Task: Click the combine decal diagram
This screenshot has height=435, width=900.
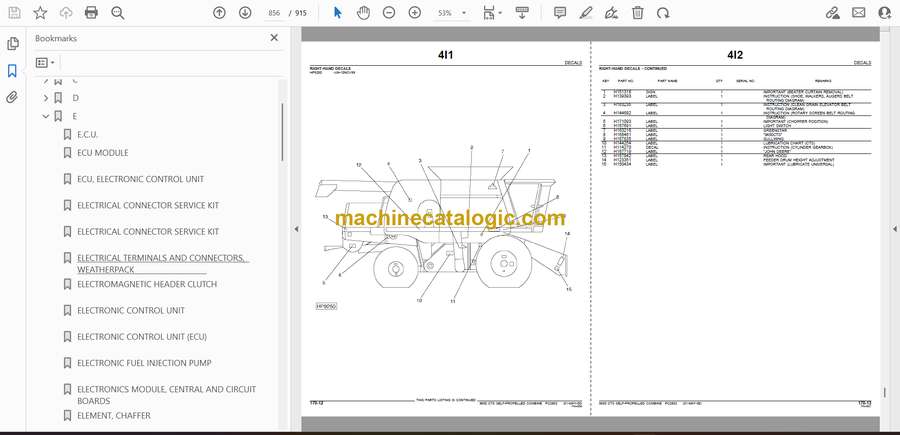Action: (444, 227)
